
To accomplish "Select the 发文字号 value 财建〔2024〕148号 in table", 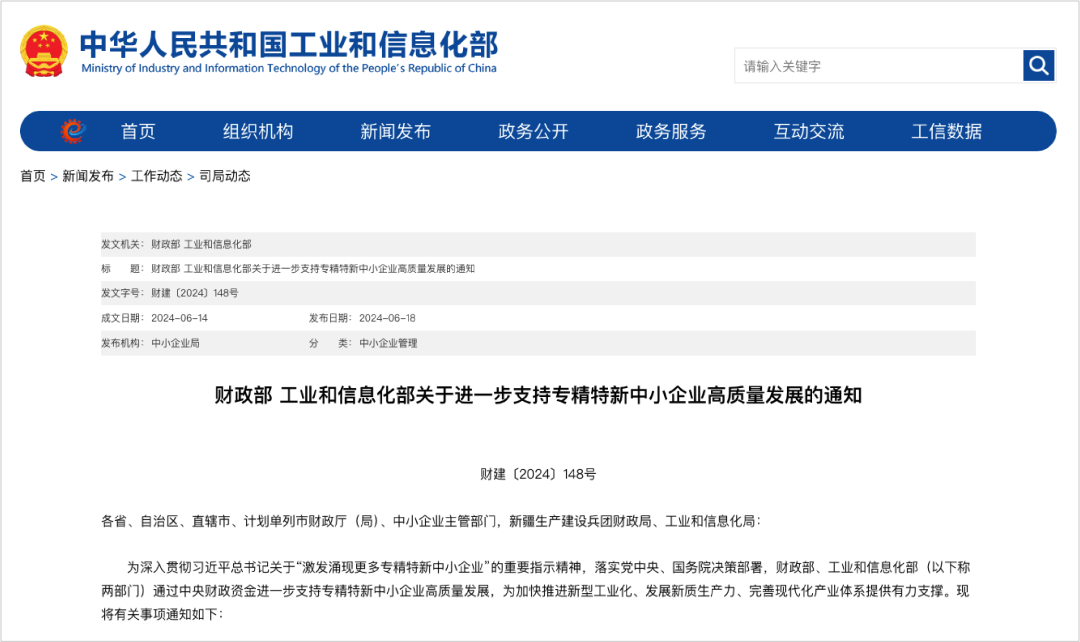I will pos(195,293).
